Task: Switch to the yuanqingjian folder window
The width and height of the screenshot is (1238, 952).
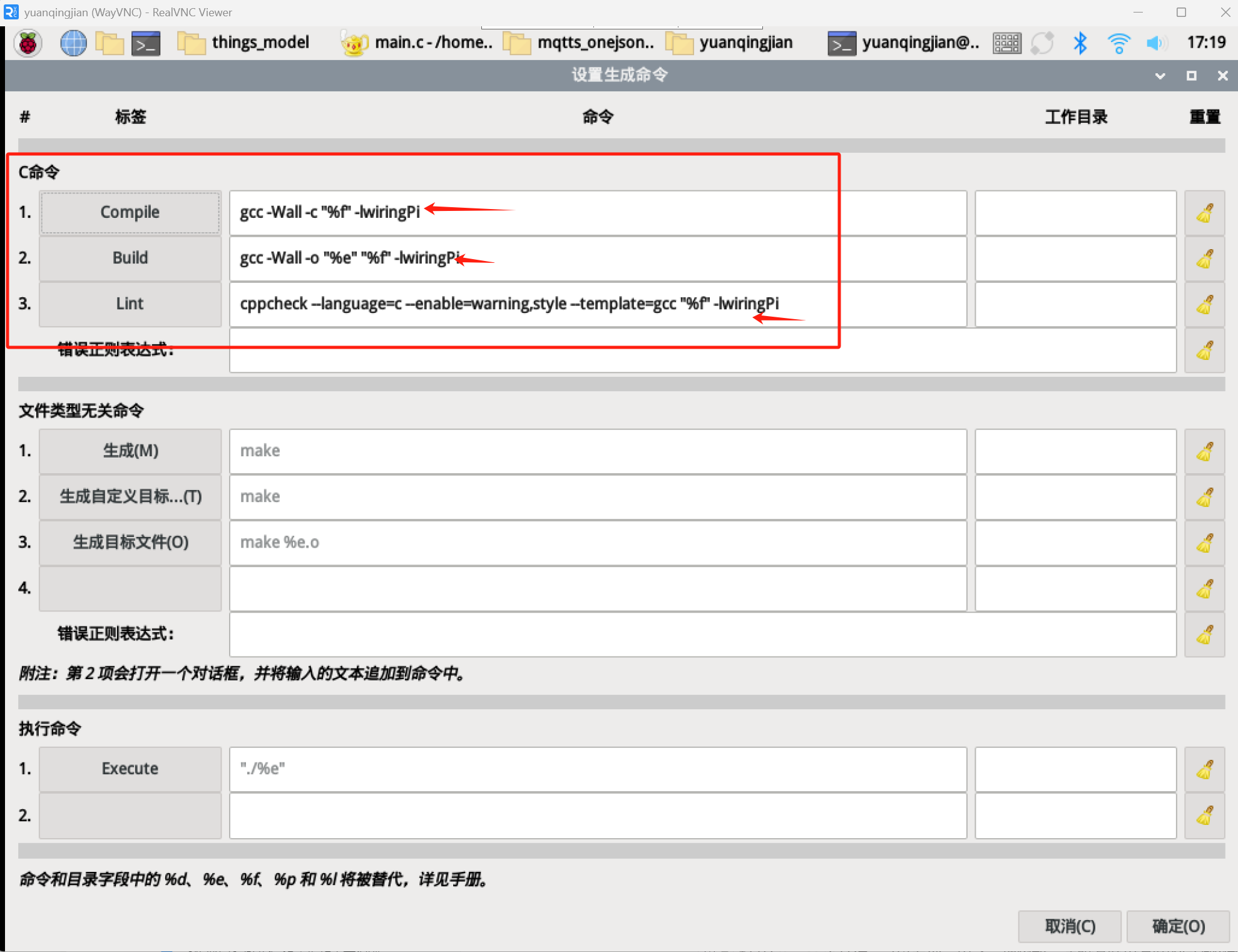Action: pyautogui.click(x=730, y=43)
